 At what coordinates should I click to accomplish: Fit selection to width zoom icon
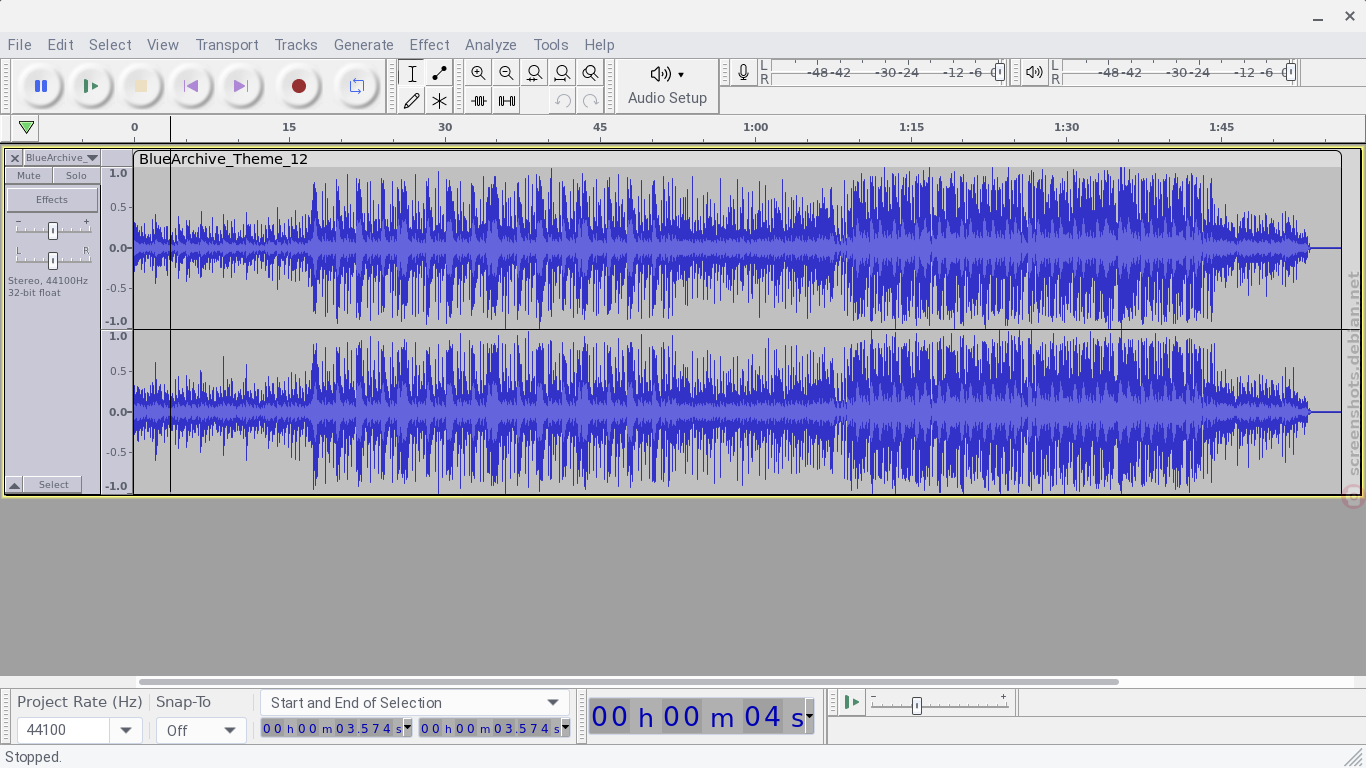click(x=534, y=73)
